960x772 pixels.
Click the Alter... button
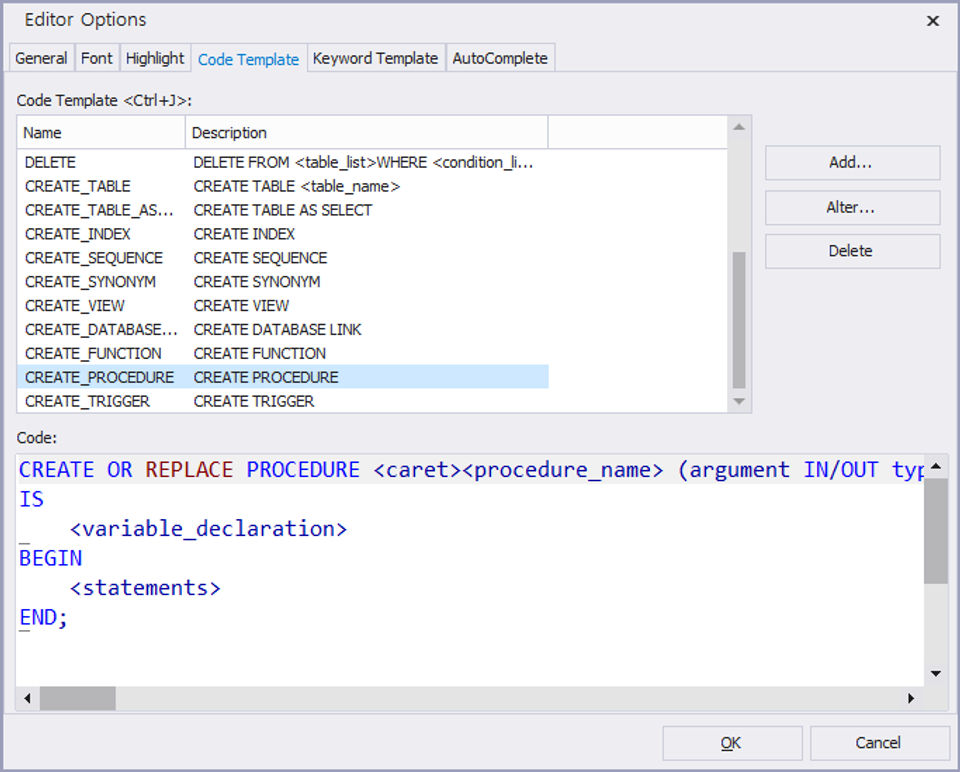point(852,208)
